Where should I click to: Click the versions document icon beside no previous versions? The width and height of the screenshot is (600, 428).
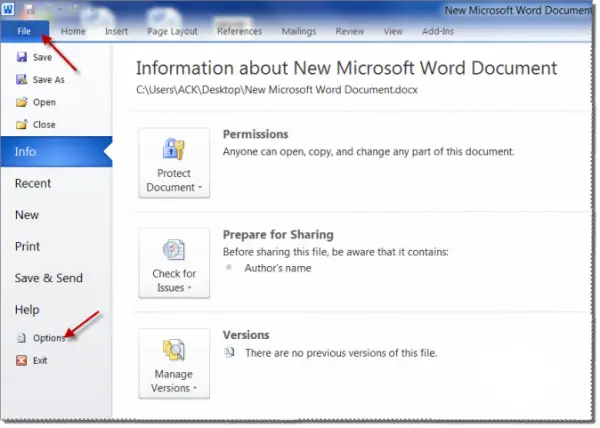click(x=229, y=352)
